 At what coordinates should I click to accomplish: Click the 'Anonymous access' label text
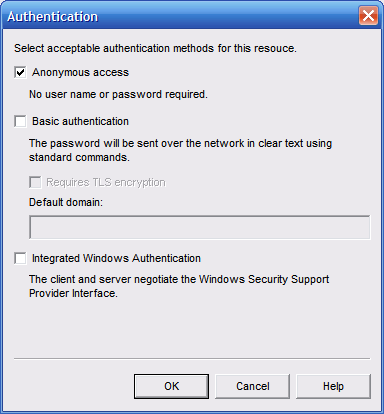tap(80, 72)
